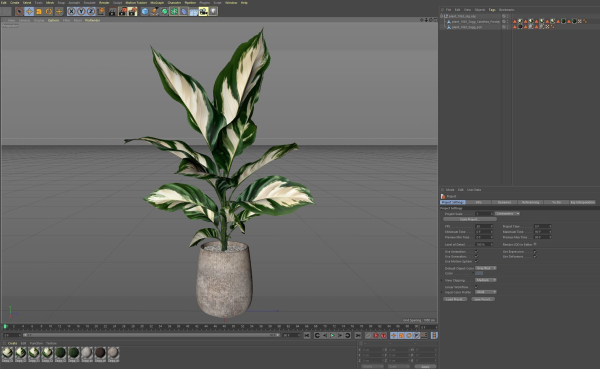The height and width of the screenshot is (369, 600).
Task: Click the Color swatch in Project Settings
Action: pyautogui.click(x=479, y=273)
